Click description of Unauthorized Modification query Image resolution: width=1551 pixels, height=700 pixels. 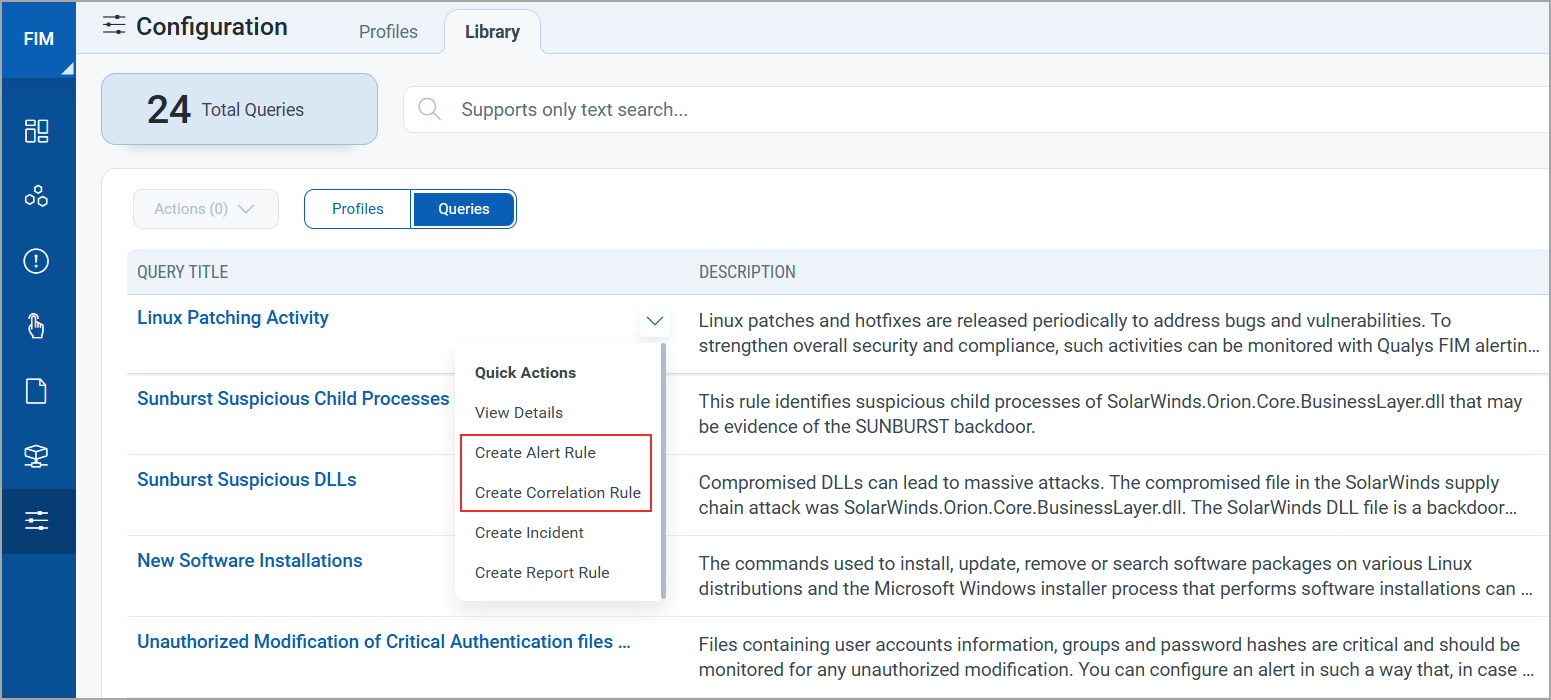coord(1116,658)
